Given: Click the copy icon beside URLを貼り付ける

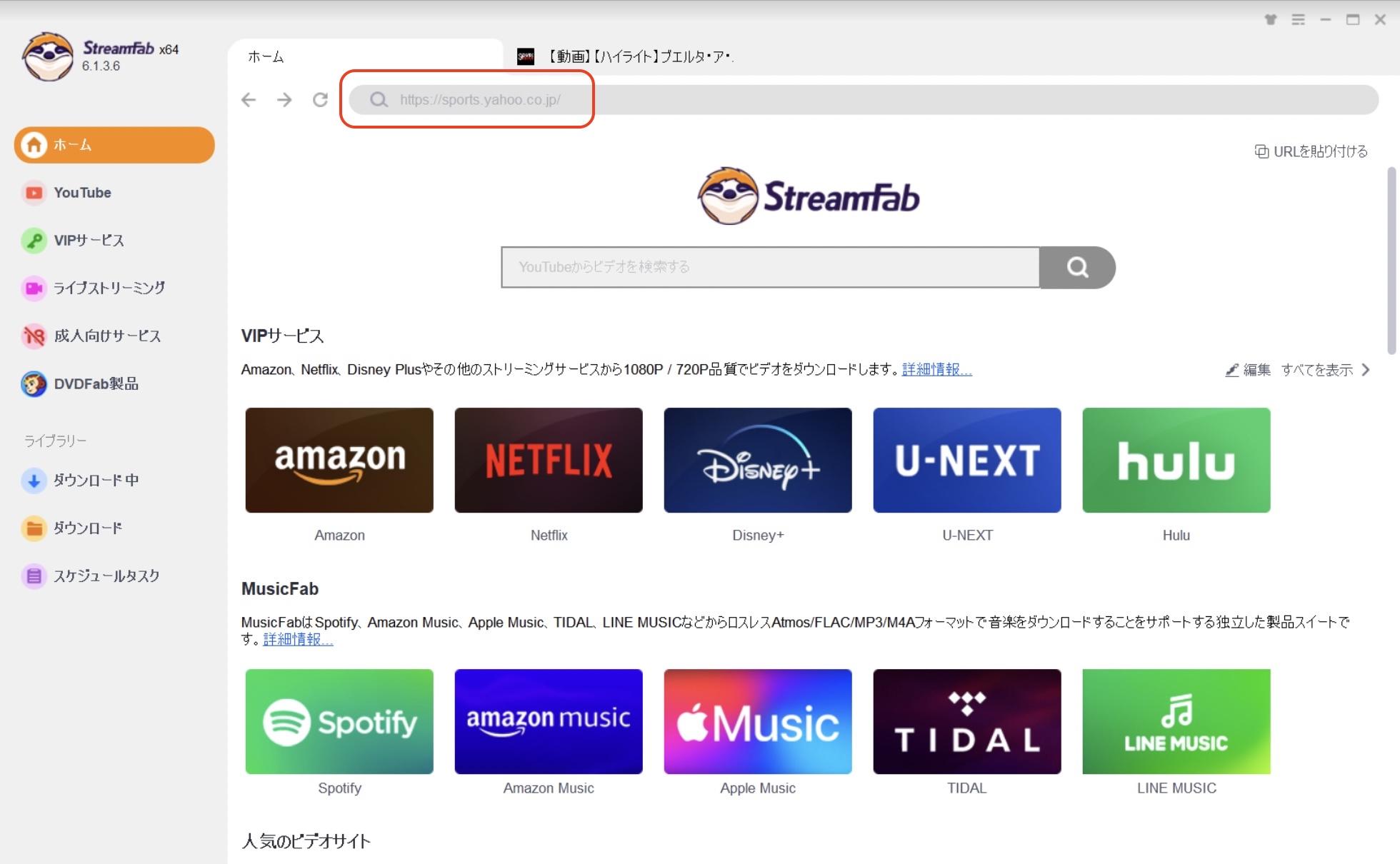Looking at the screenshot, I should pos(1261,151).
